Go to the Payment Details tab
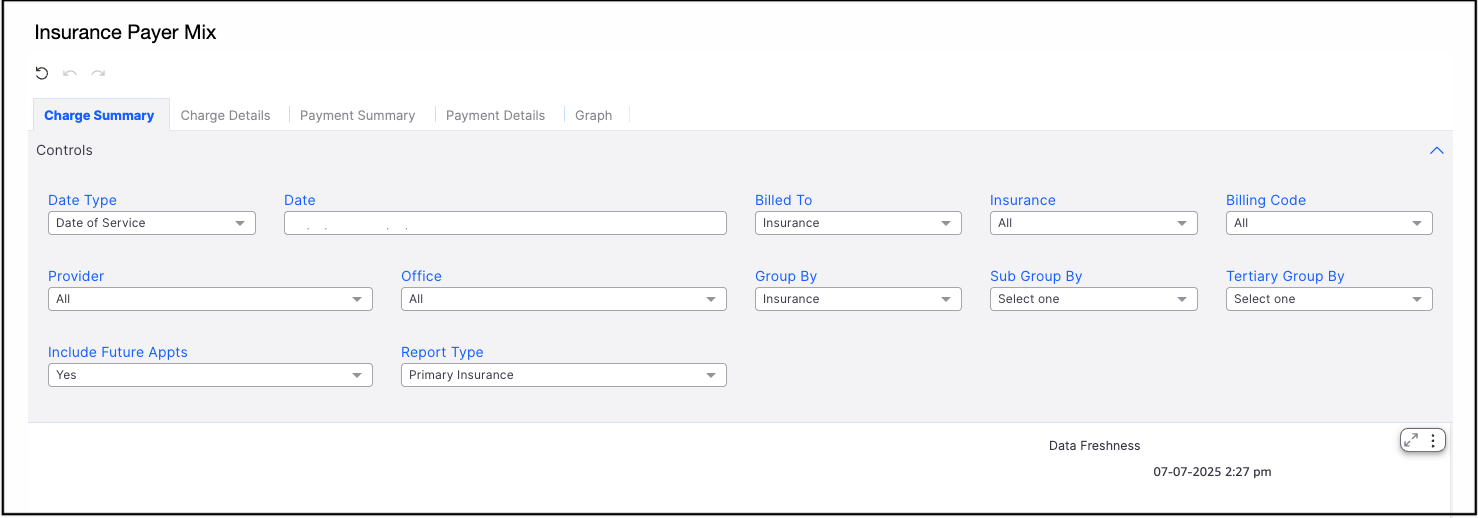The height and width of the screenshot is (518, 1478). (x=495, y=115)
